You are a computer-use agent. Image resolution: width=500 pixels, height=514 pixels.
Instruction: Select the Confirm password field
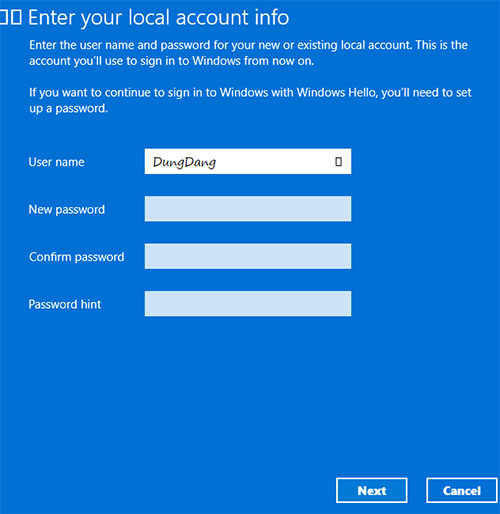coord(248,256)
